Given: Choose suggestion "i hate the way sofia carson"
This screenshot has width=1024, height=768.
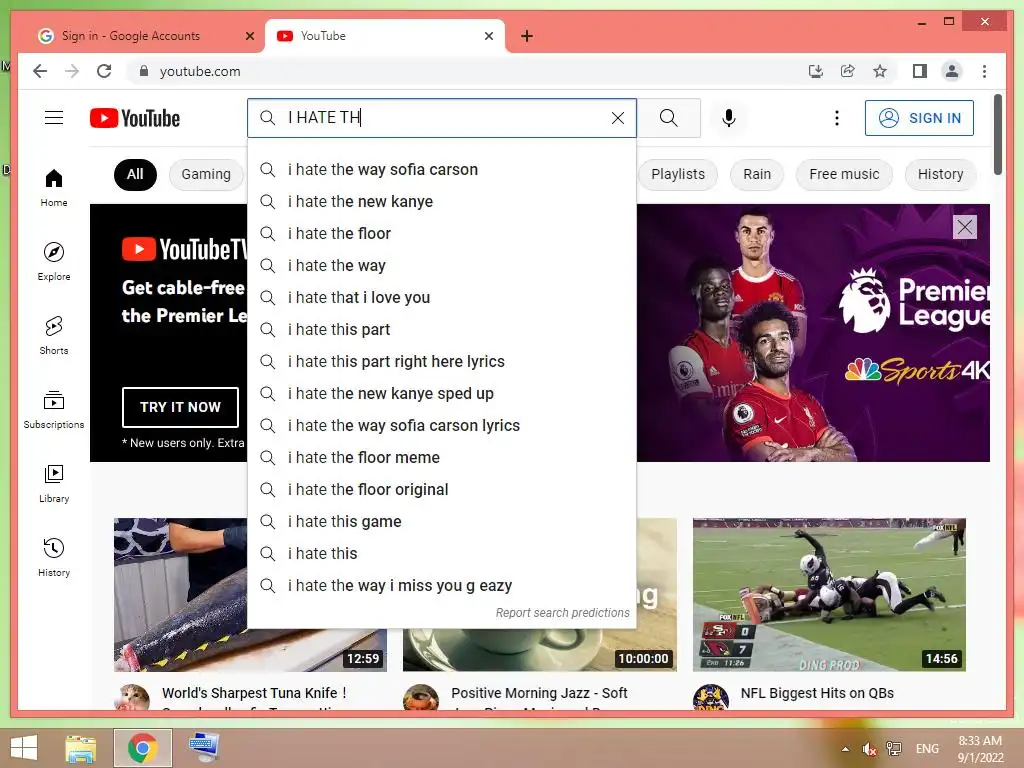Looking at the screenshot, I should pyautogui.click(x=441, y=170).
